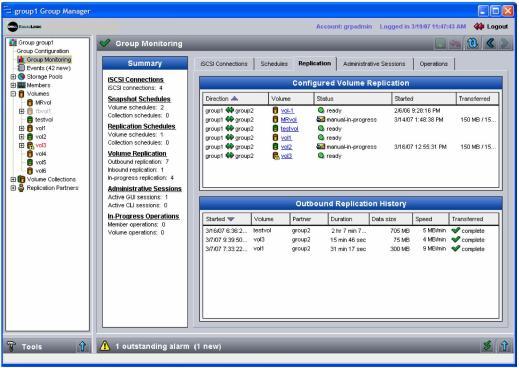Expand the Members tree node
The width and height of the screenshot is (519, 368).
tap(13, 85)
